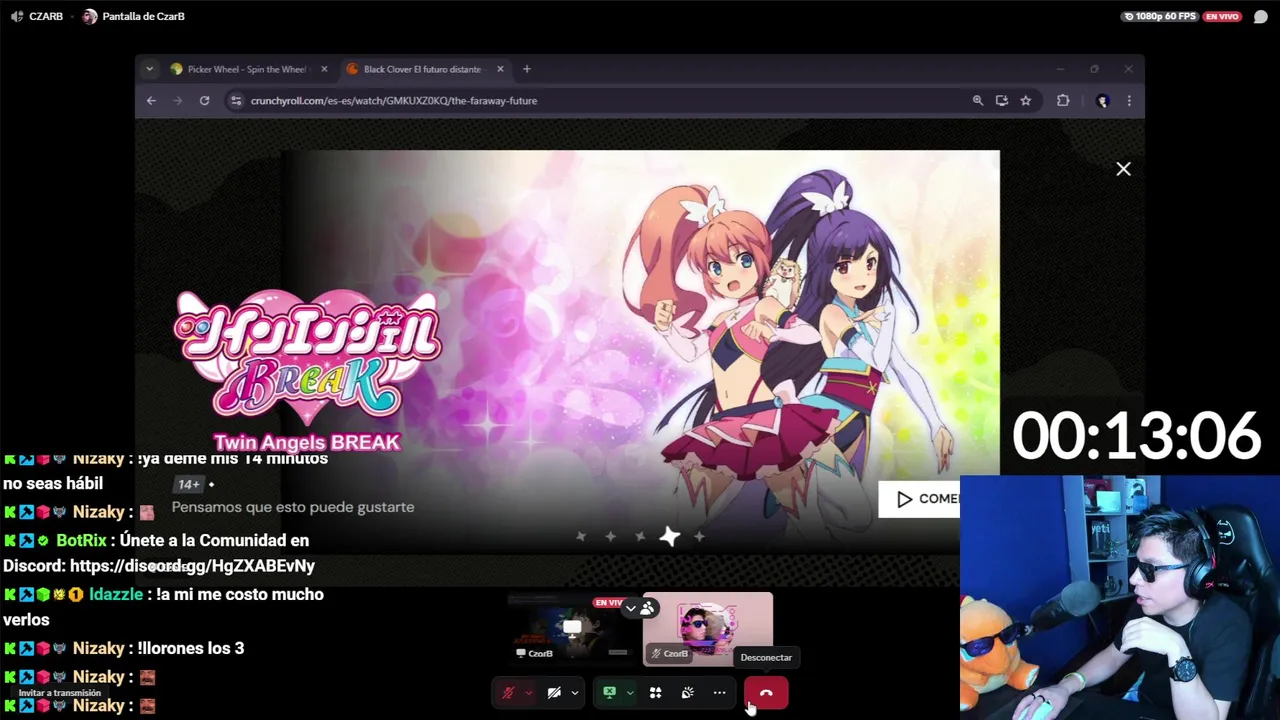Click the red Desconectar hang-up button
Viewport: 1280px width, 720px height.
tap(766, 693)
